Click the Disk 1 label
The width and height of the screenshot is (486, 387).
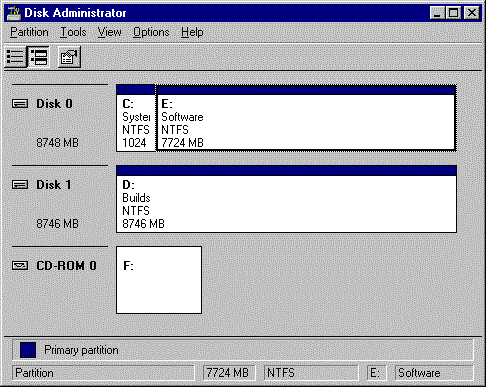pyautogui.click(x=54, y=184)
